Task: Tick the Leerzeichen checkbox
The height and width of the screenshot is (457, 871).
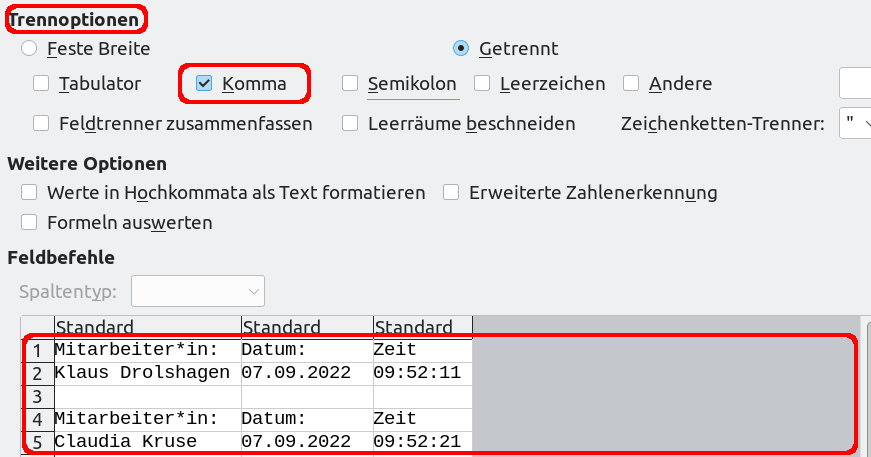Action: click(x=482, y=84)
